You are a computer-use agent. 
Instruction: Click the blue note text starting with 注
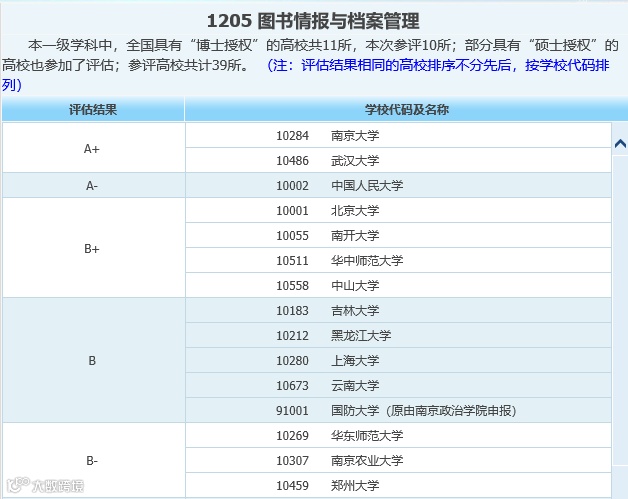point(306,75)
